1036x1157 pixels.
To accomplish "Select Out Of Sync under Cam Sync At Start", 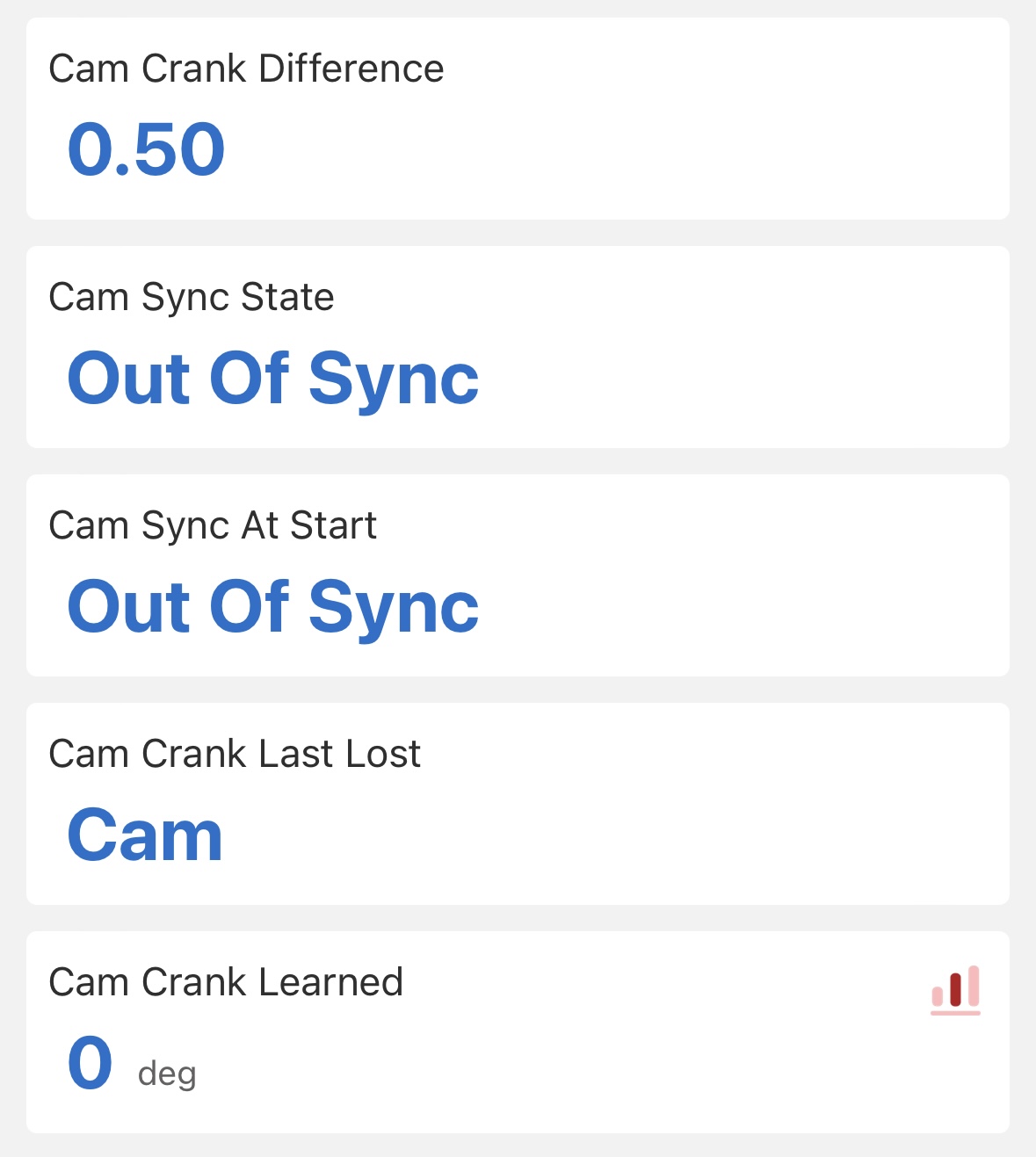I will click(273, 607).
